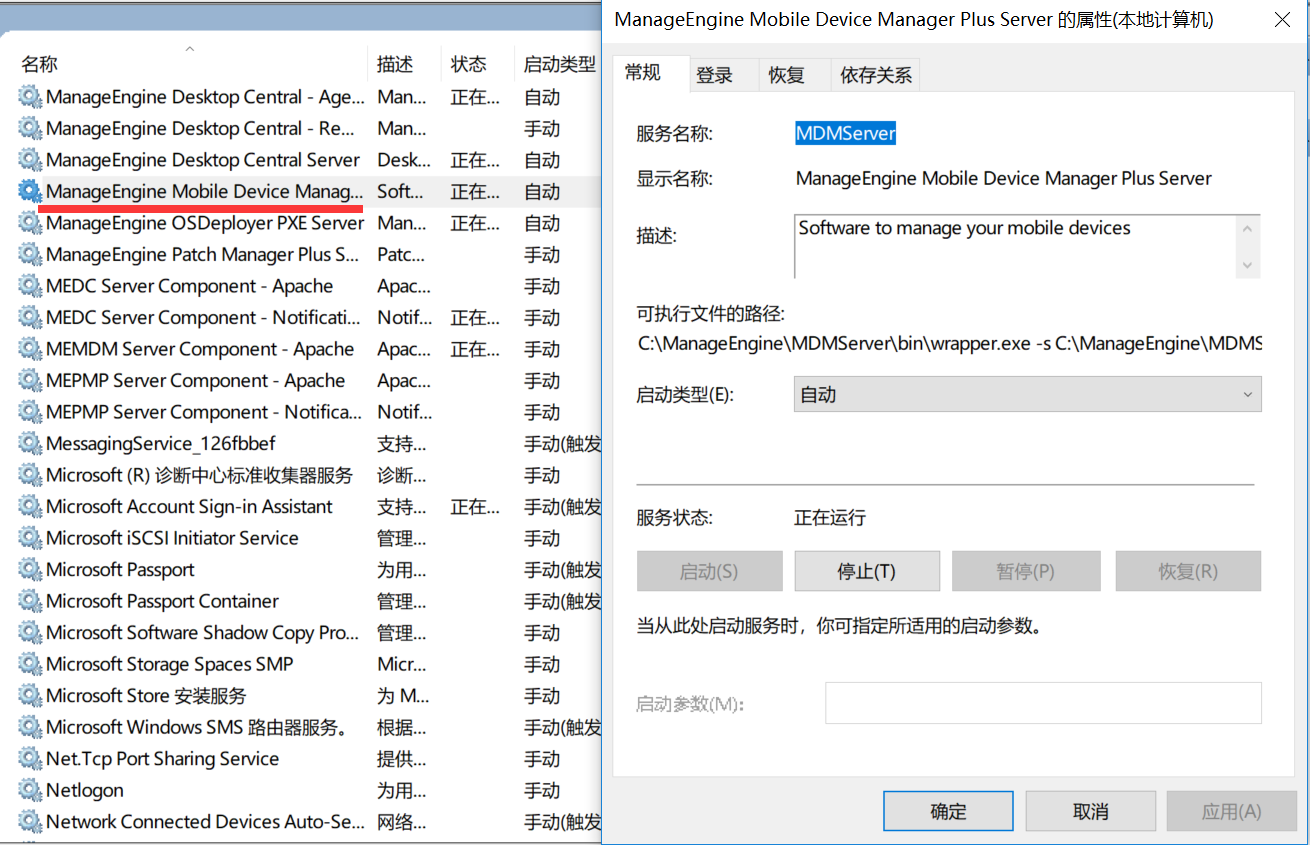Click gear icon of Network Connected Devices Auto-Se…
The image size is (1310, 845).
click(30, 821)
